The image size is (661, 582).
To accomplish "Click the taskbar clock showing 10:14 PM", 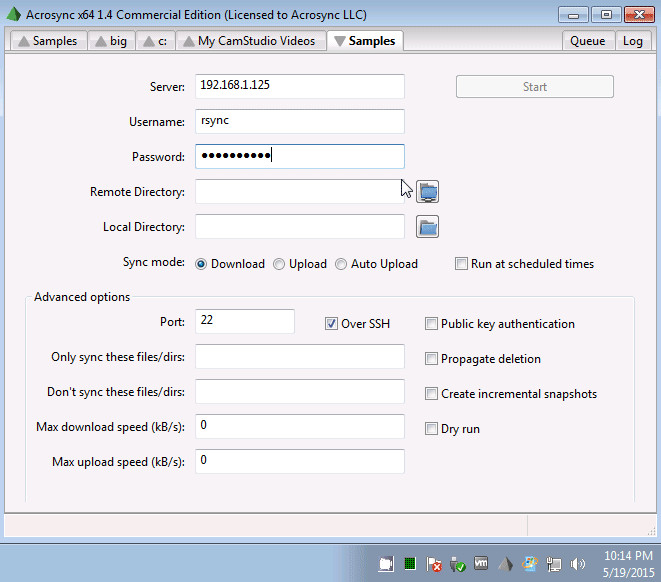I will 628,564.
